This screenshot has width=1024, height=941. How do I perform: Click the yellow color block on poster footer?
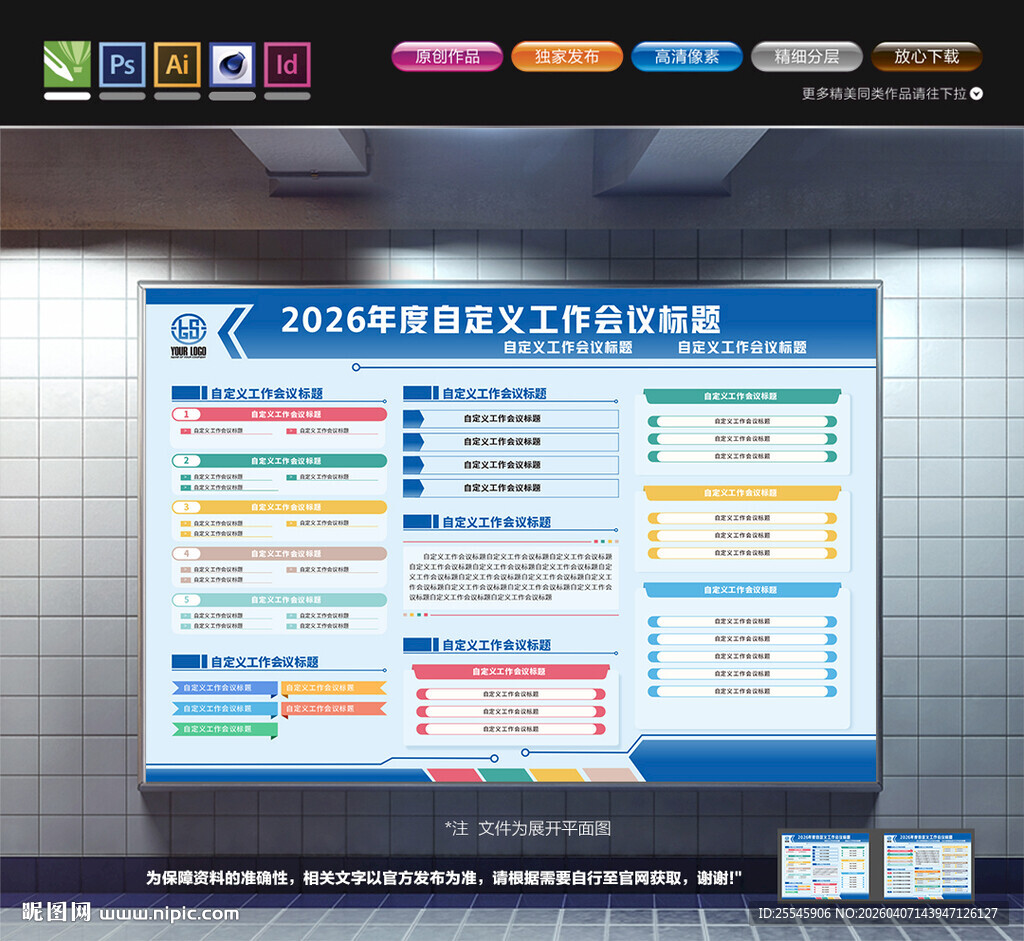(557, 775)
